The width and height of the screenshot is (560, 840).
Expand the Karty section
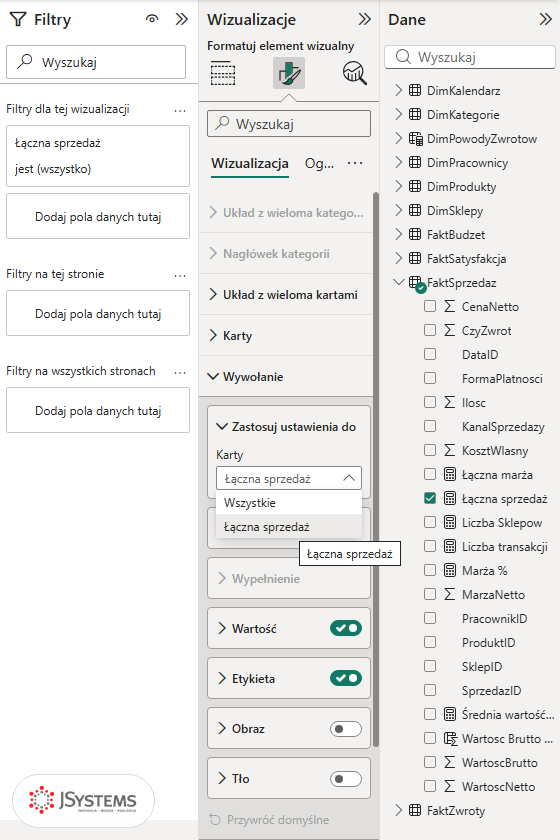pyautogui.click(x=286, y=335)
